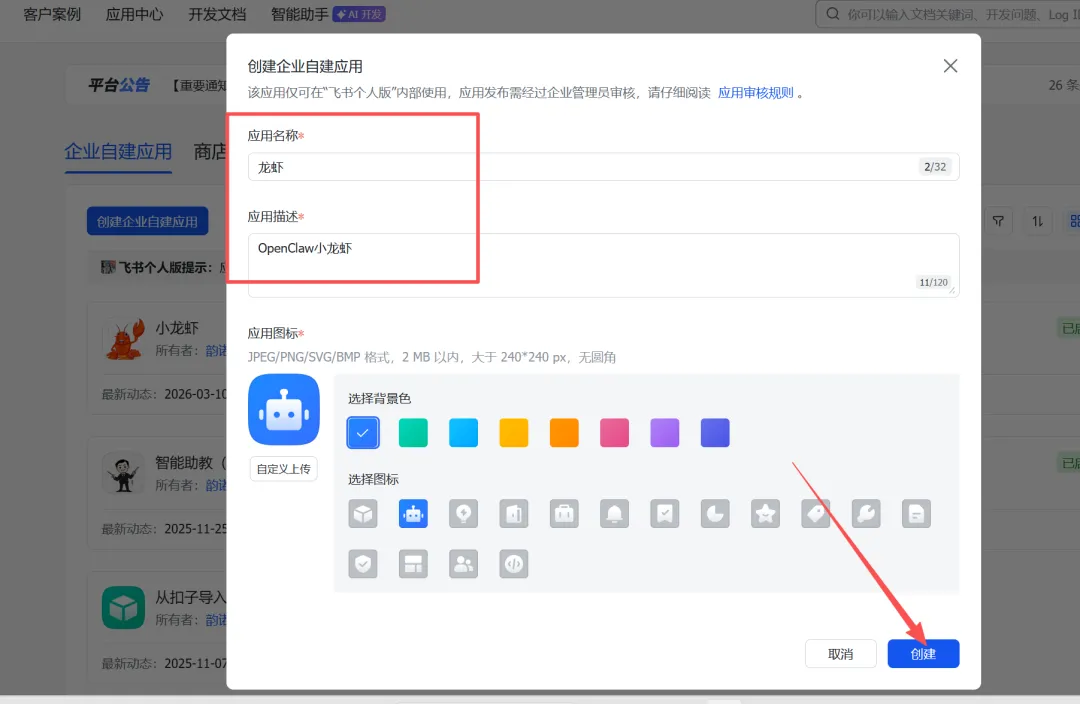
Task: Select the briefcase app icon
Action: pyautogui.click(x=564, y=514)
